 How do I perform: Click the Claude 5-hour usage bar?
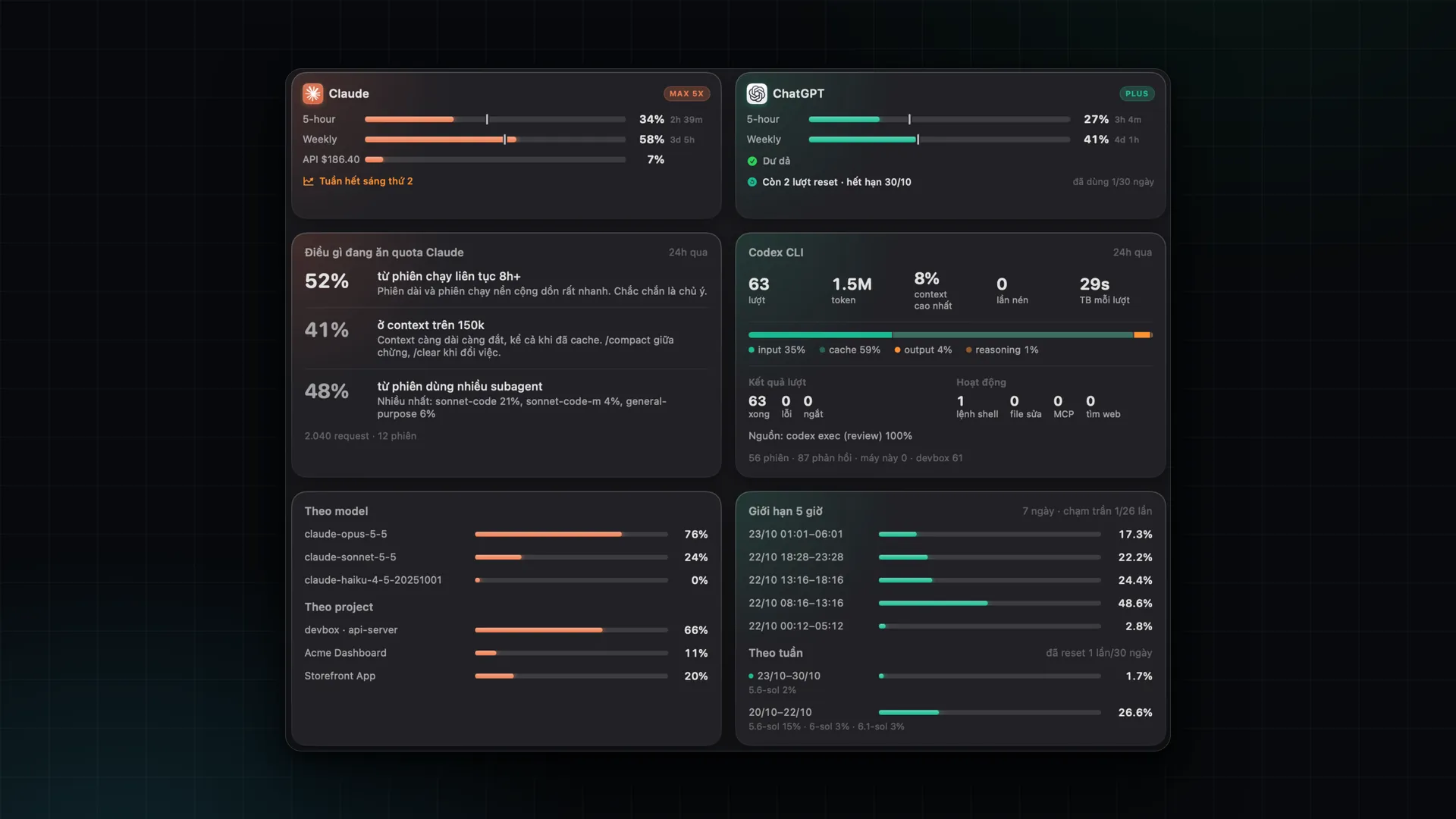[495, 119]
